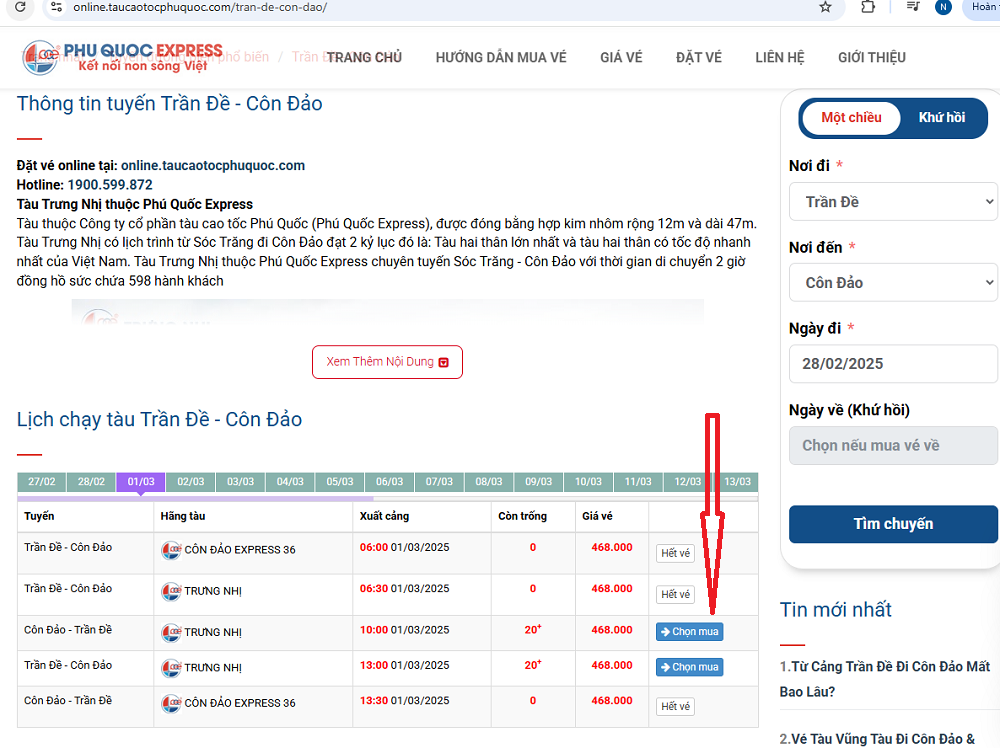Screen dimensions: 1000x748
Task: Open the browser extensions puzzle icon
Action: [867, 7]
